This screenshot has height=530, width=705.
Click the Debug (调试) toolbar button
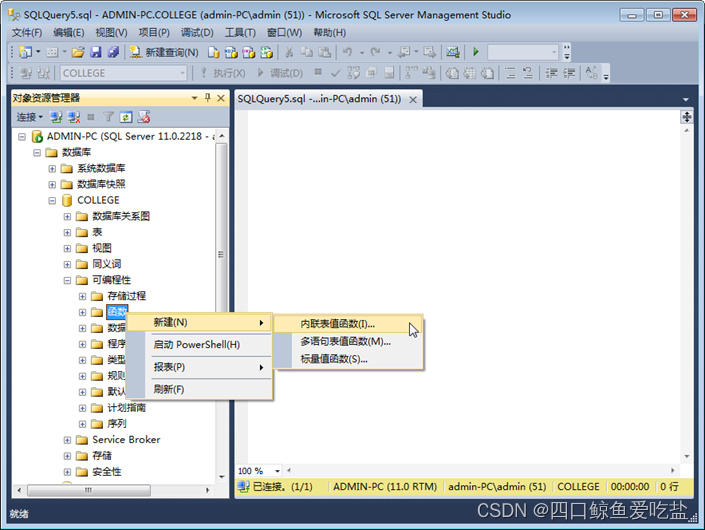tap(280, 73)
